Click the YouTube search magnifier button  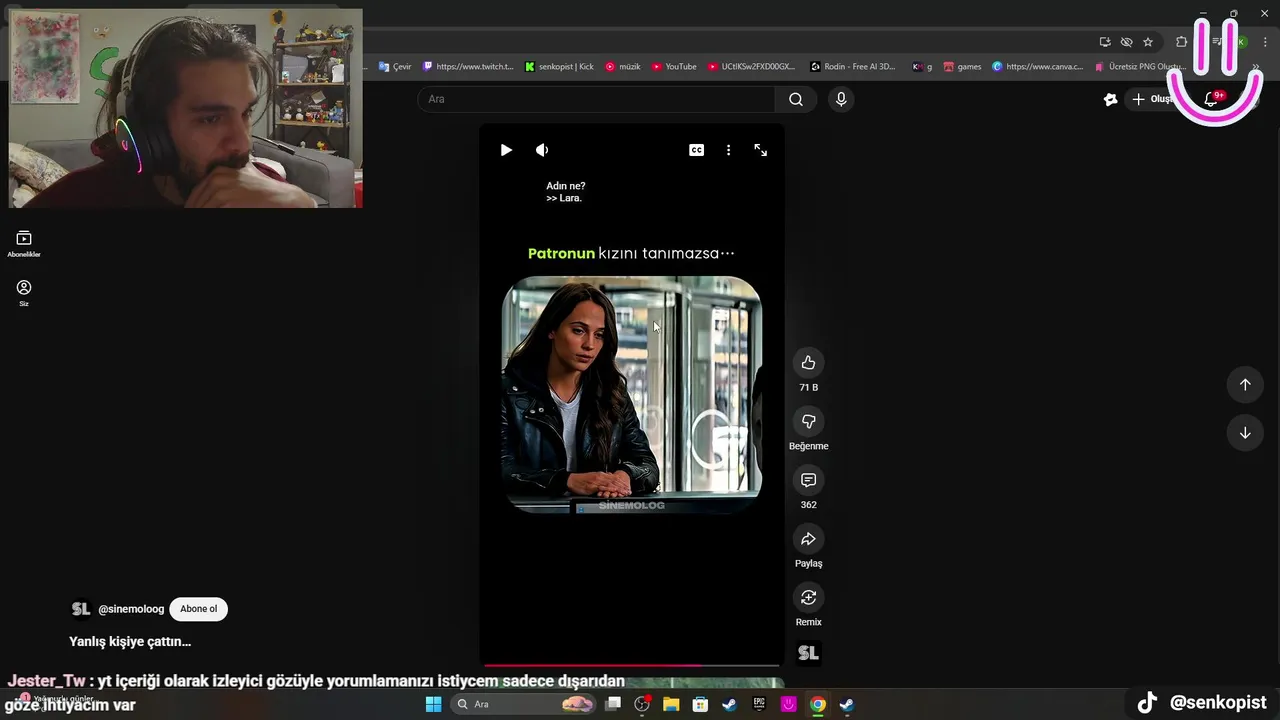click(796, 99)
